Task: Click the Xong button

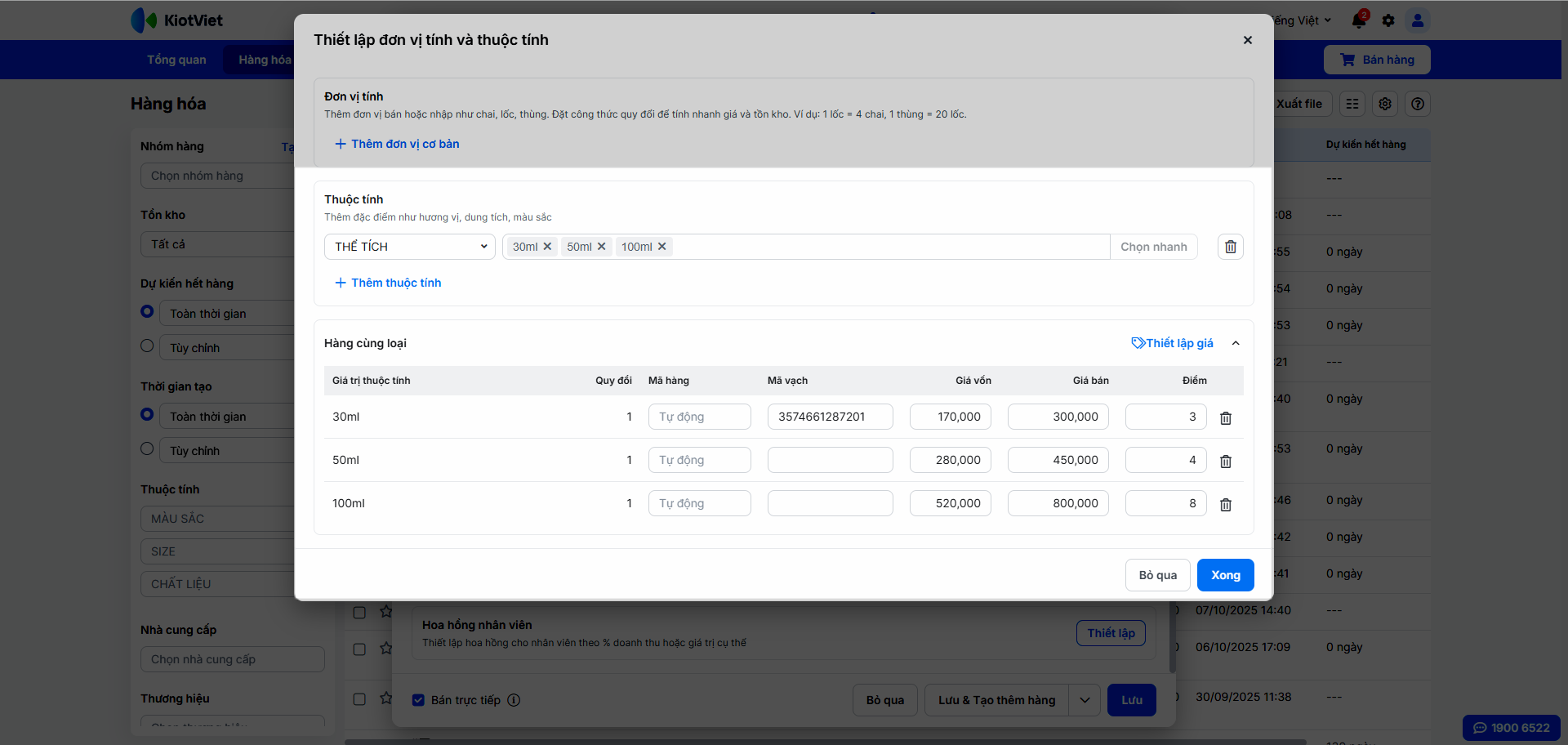Action: pyautogui.click(x=1225, y=575)
